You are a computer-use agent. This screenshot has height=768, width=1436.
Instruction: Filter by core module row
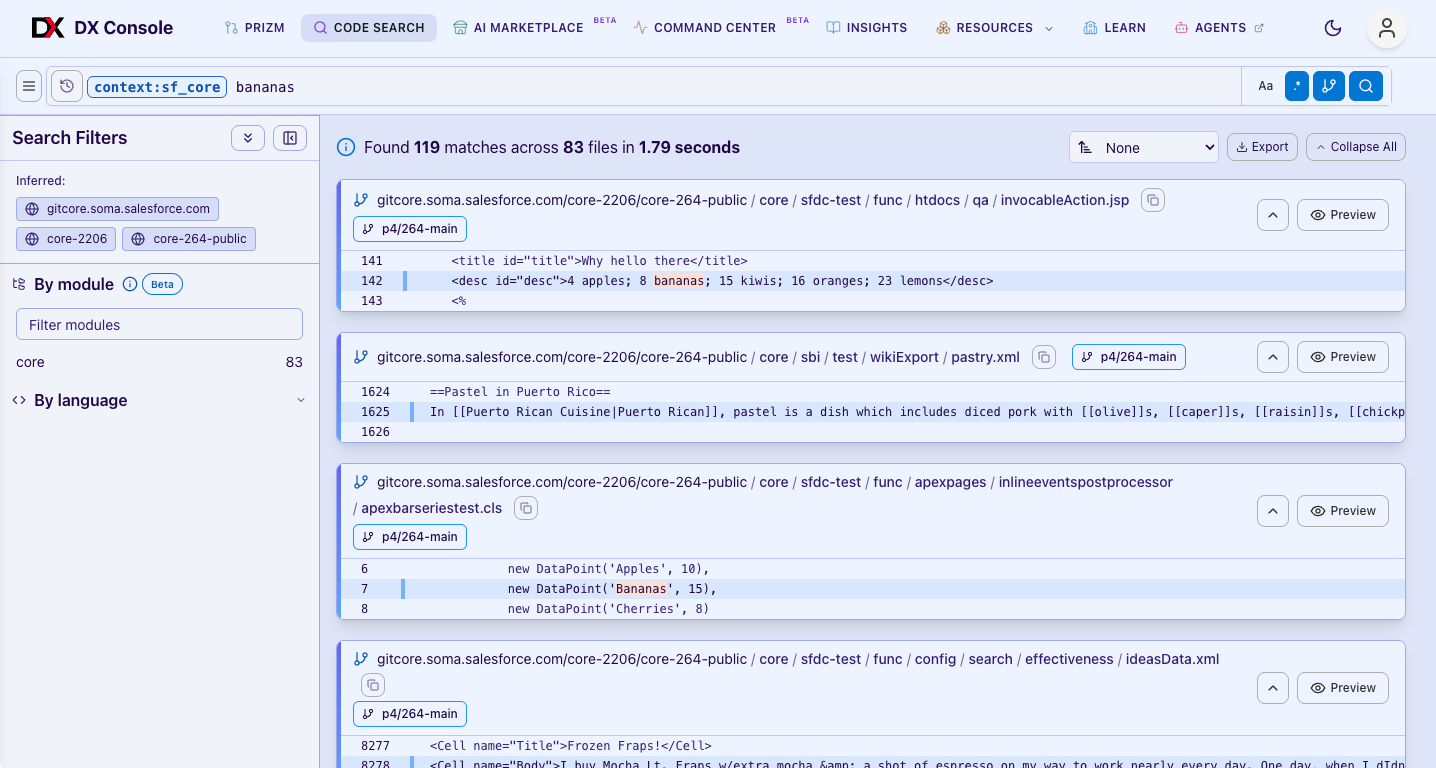(x=159, y=362)
